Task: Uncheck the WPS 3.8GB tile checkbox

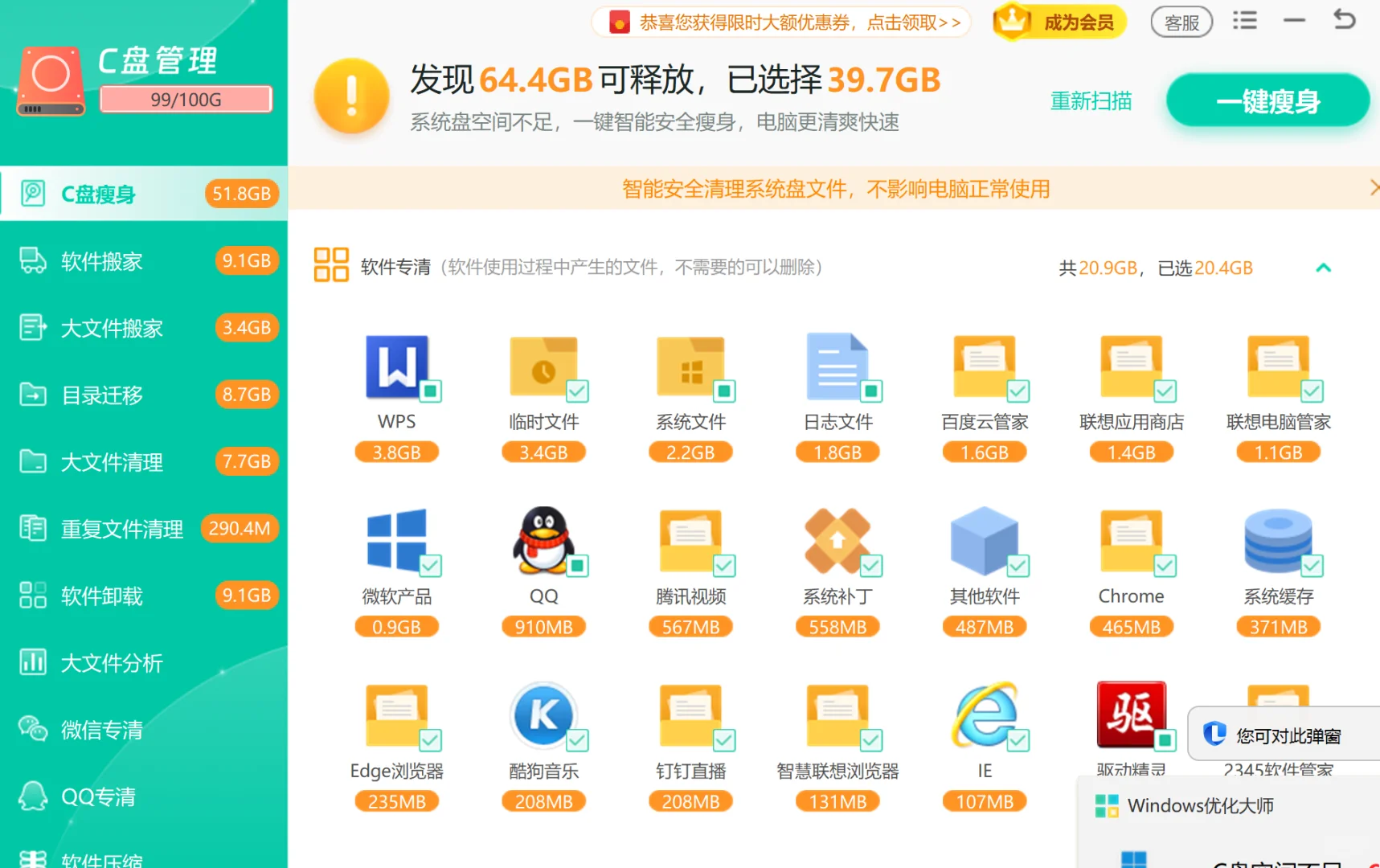Action: [x=431, y=391]
